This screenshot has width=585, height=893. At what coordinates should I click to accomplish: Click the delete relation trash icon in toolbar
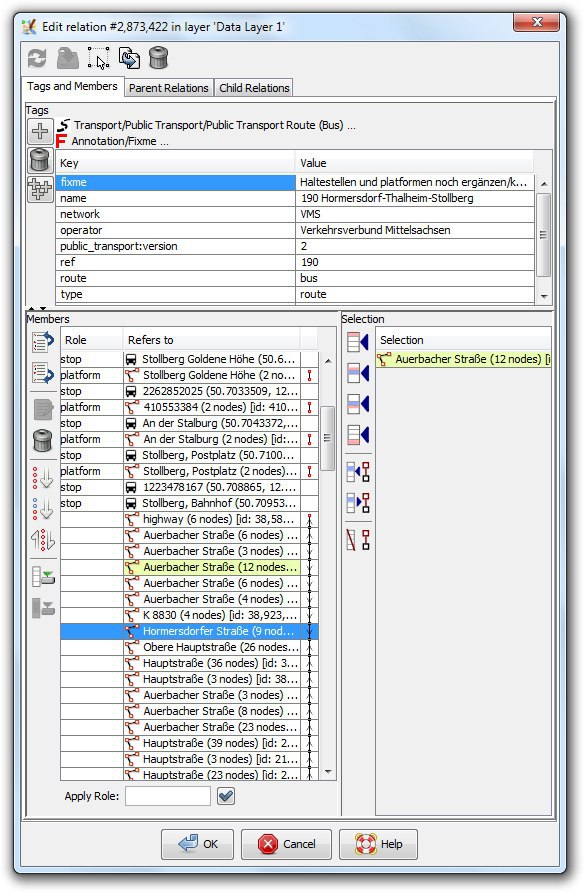(158, 58)
